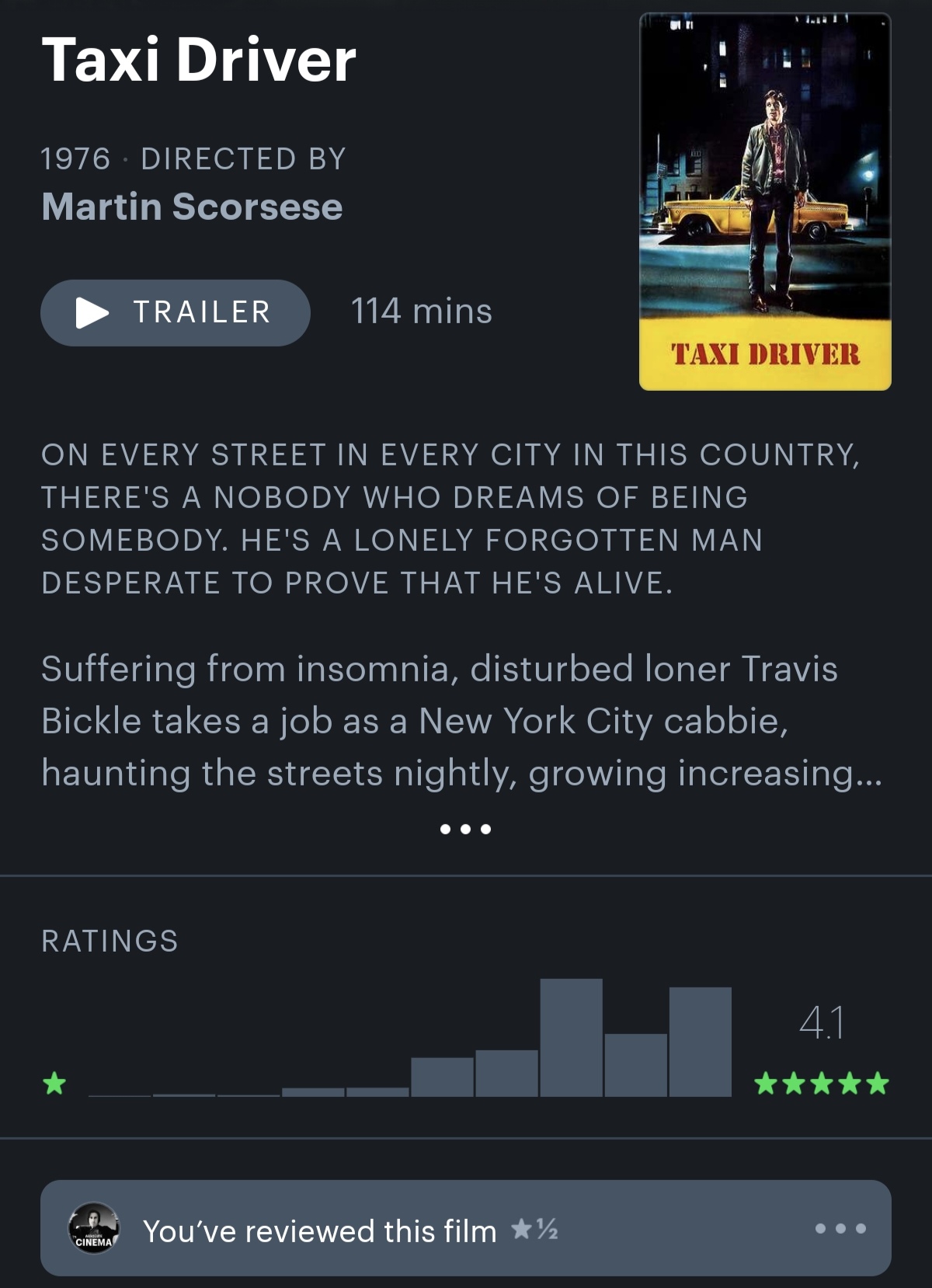
Task: Tap the Taxi Driver poster thumbnail
Action: [x=765, y=201]
